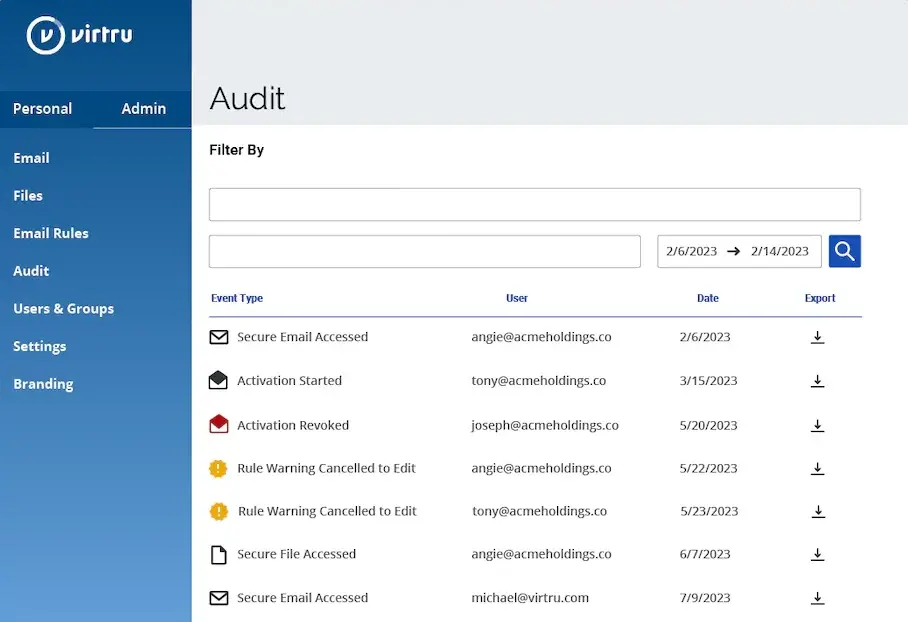Open Email in the sidebar
908x622 pixels.
(31, 158)
